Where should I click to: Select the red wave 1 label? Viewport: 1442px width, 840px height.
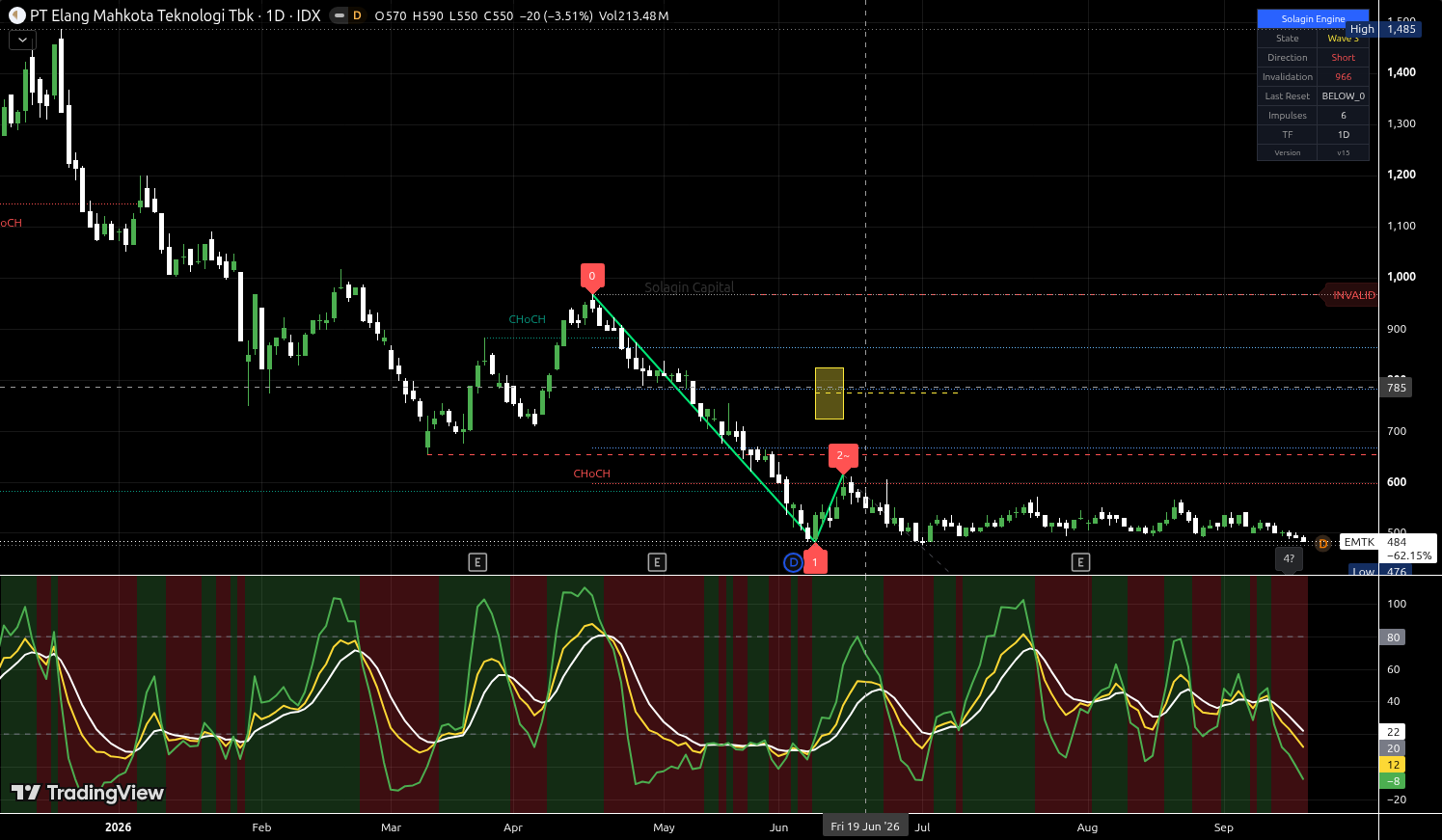pos(815,560)
